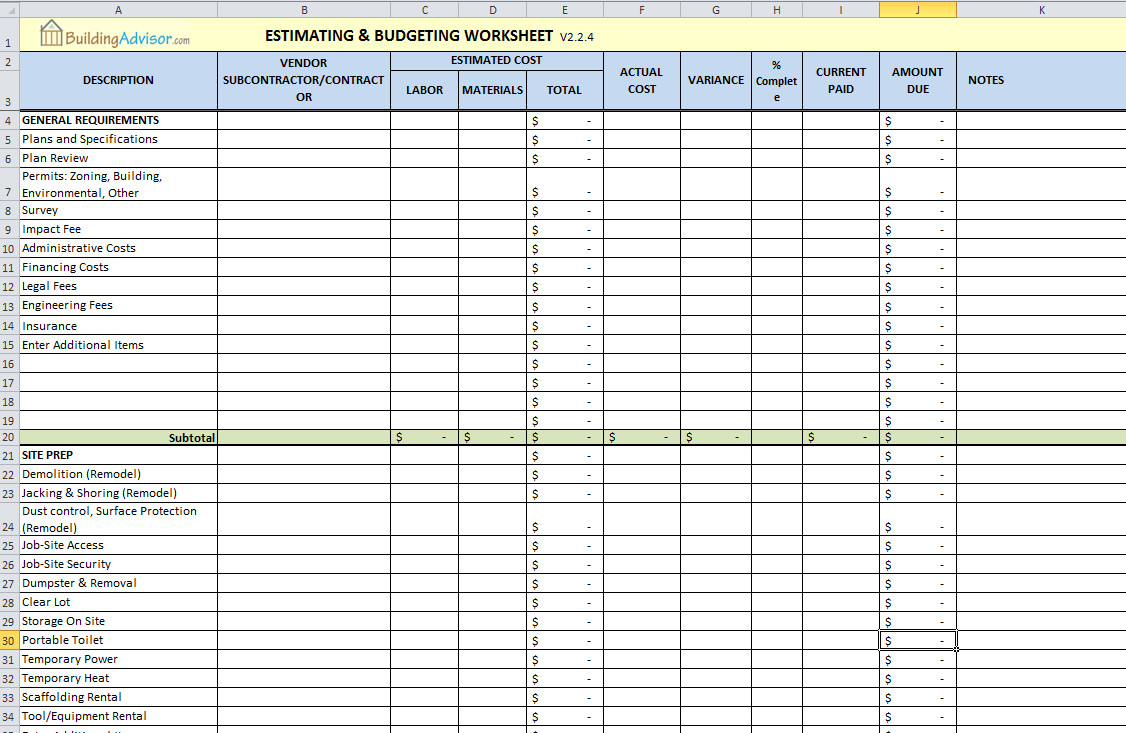Select the Portable Toilet cell
The width and height of the screenshot is (1126, 733).
click(x=118, y=640)
